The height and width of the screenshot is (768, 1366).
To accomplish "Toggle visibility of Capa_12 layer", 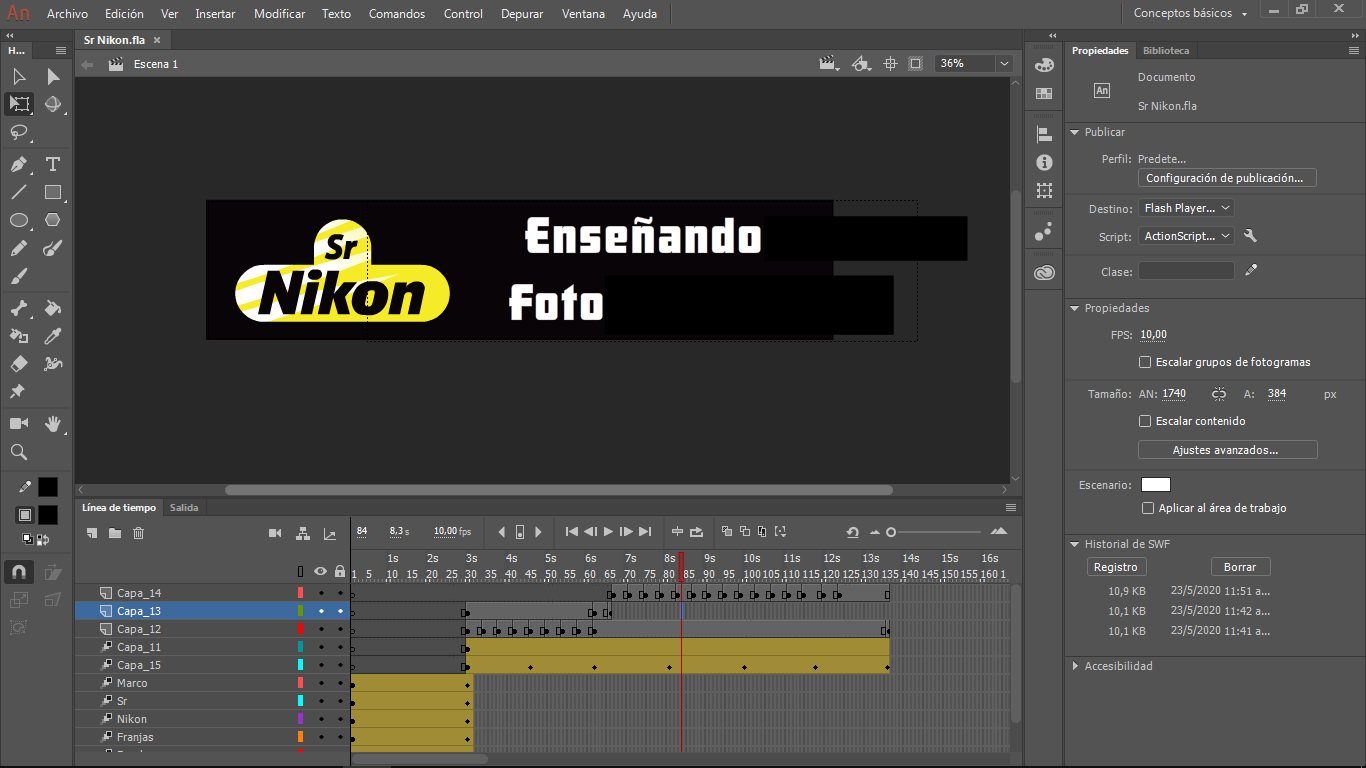I will pos(321,629).
